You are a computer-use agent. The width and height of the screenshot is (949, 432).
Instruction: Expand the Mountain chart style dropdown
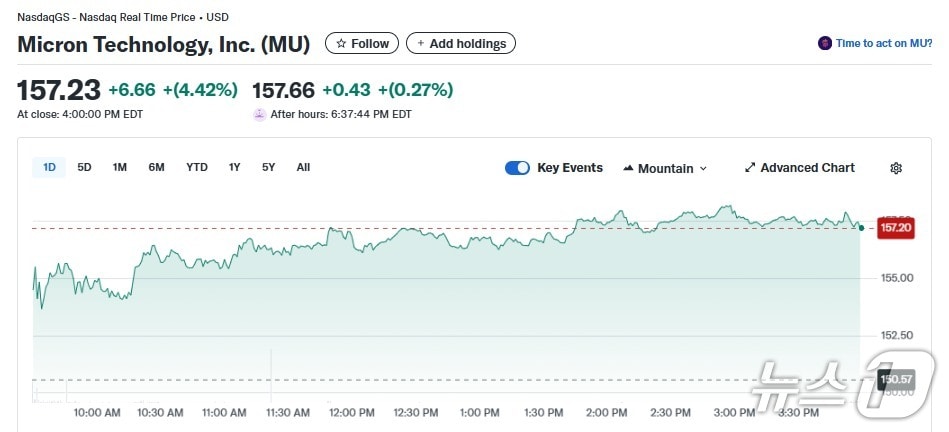(x=665, y=168)
